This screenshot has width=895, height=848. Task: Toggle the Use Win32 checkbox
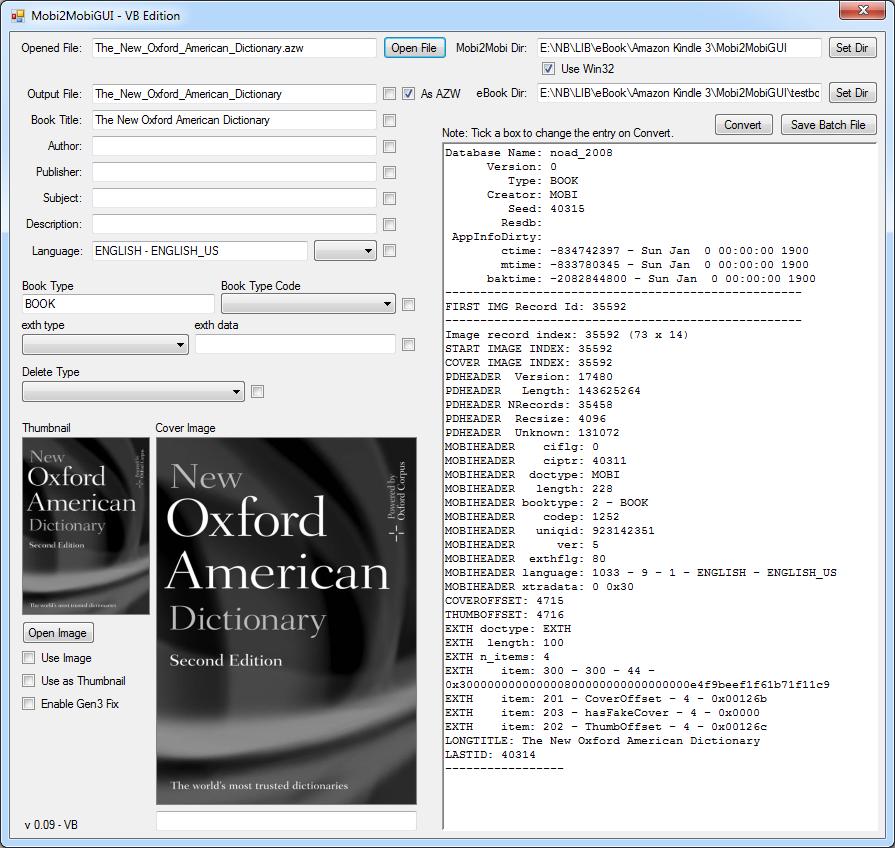click(x=548, y=69)
